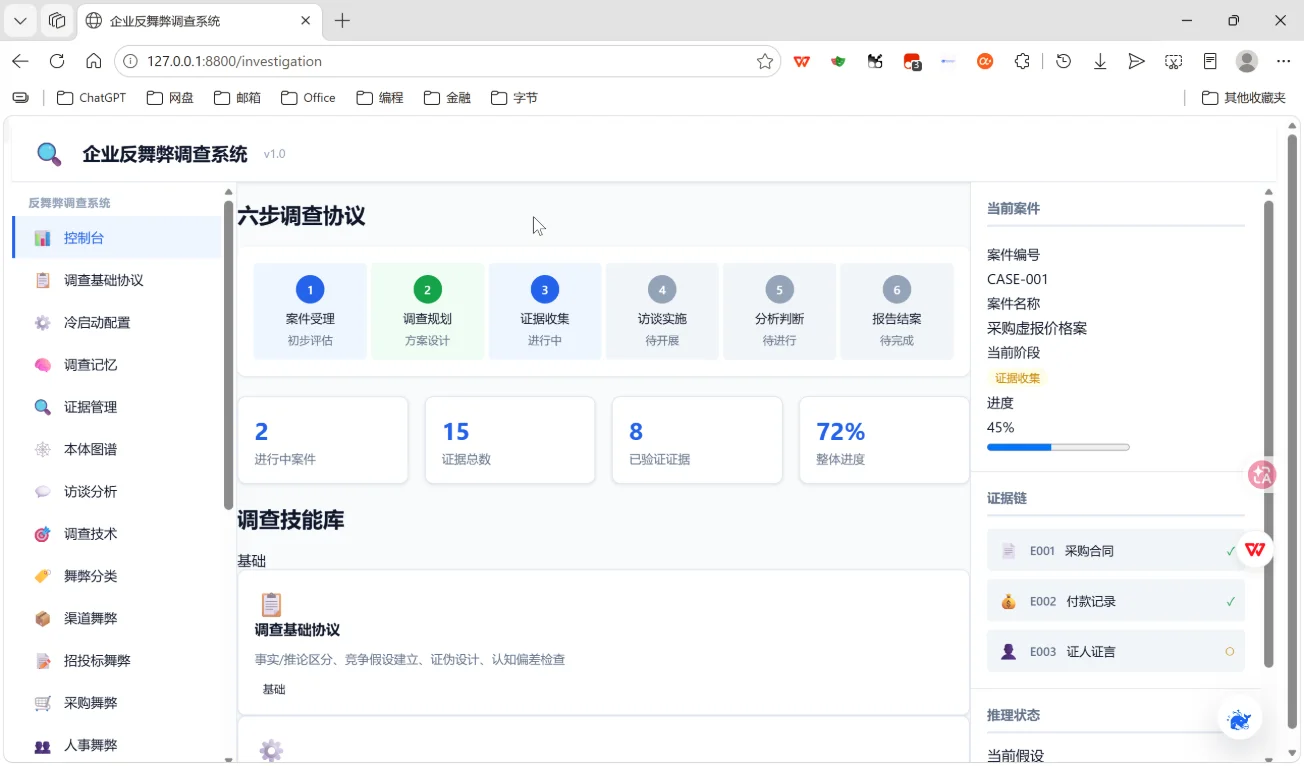
Task: Select step 5 分析判断
Action: [779, 311]
